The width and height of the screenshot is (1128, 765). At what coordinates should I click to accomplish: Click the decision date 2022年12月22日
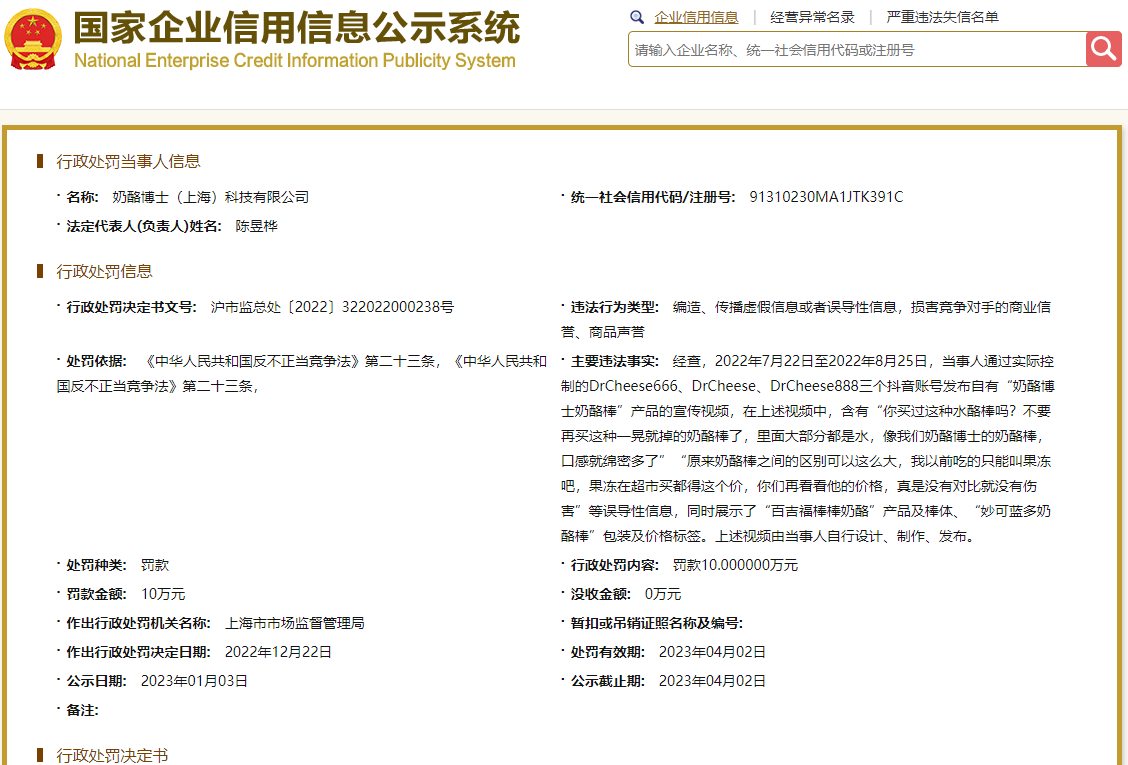click(278, 652)
